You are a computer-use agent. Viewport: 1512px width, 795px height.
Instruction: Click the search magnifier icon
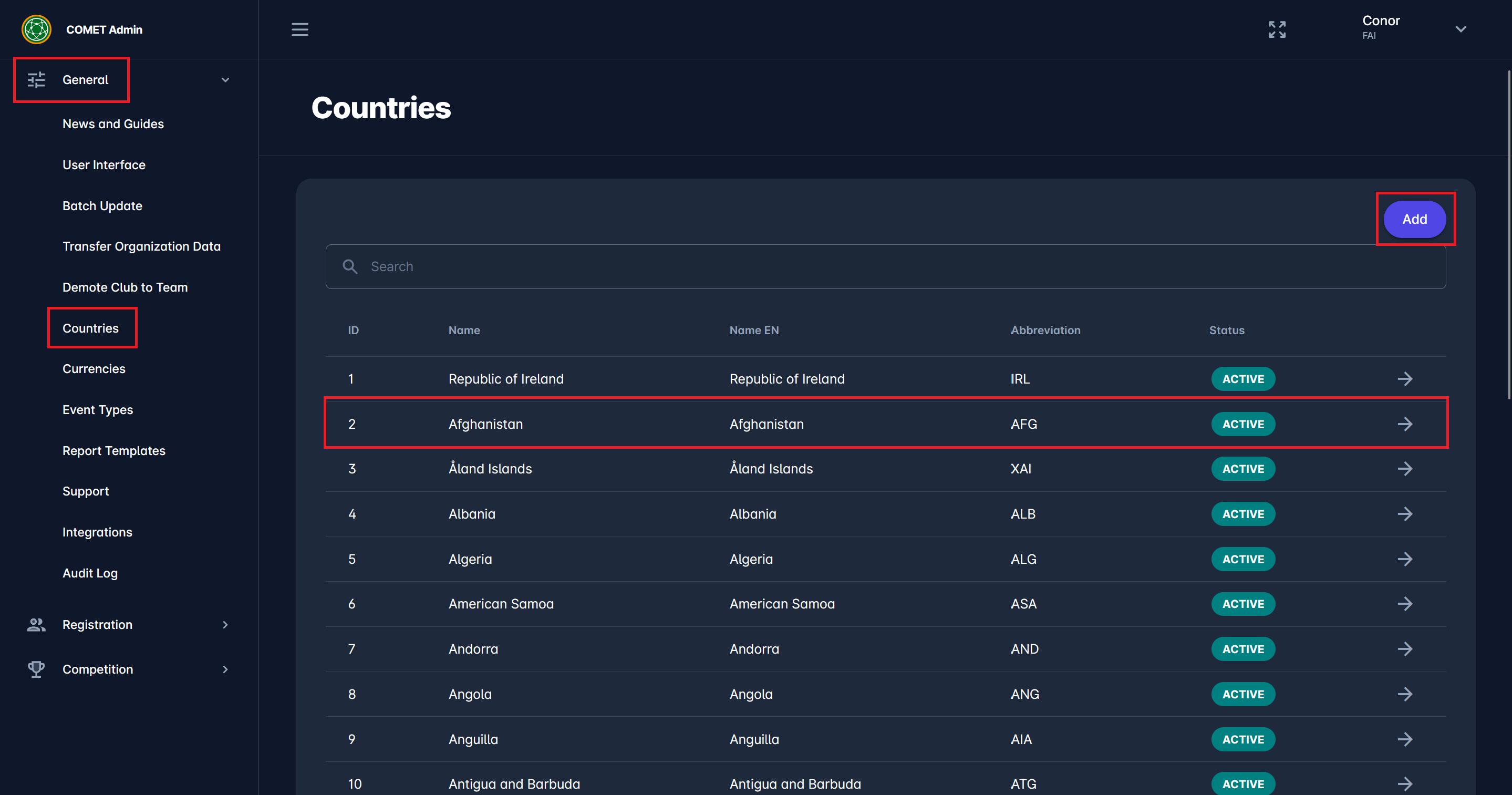click(350, 266)
